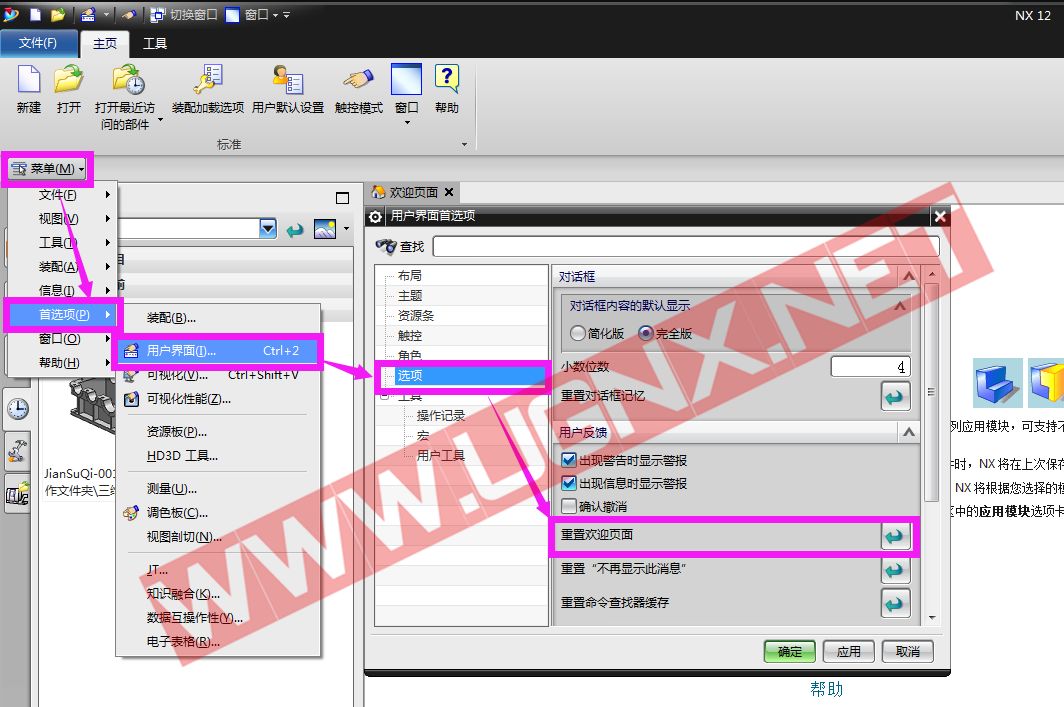Click the blue model thumbnail on welcome page
Viewport: 1064px width, 707px height.
click(x=998, y=383)
